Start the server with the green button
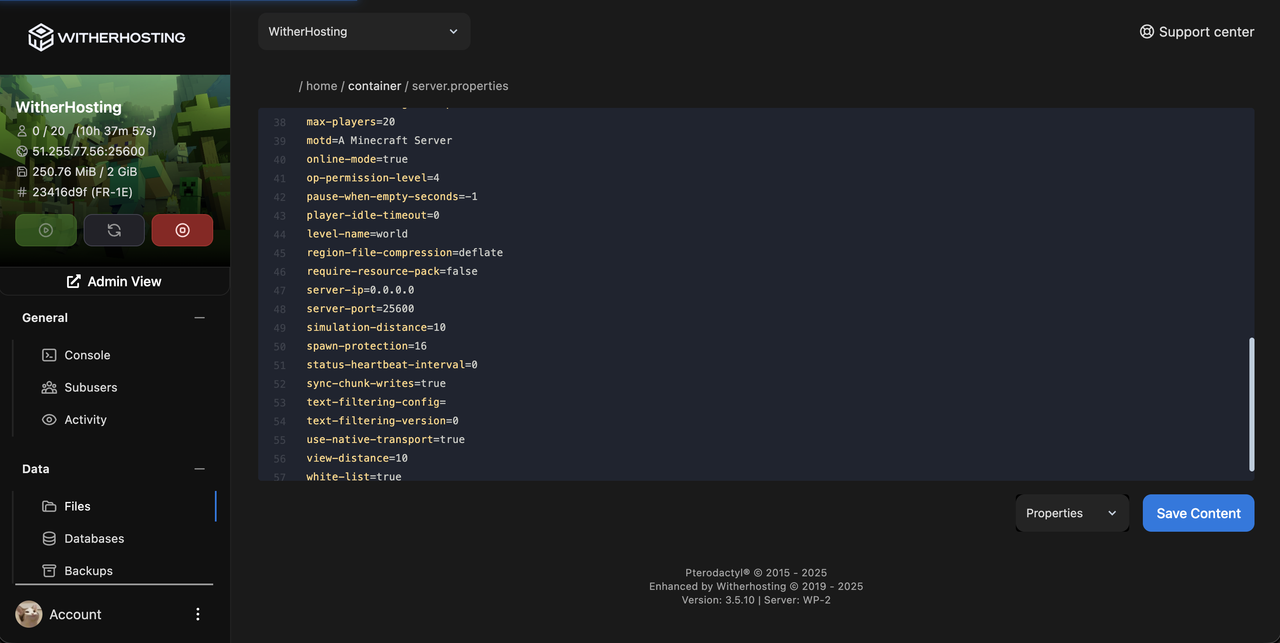Viewport: 1280px width, 643px height. click(46, 230)
